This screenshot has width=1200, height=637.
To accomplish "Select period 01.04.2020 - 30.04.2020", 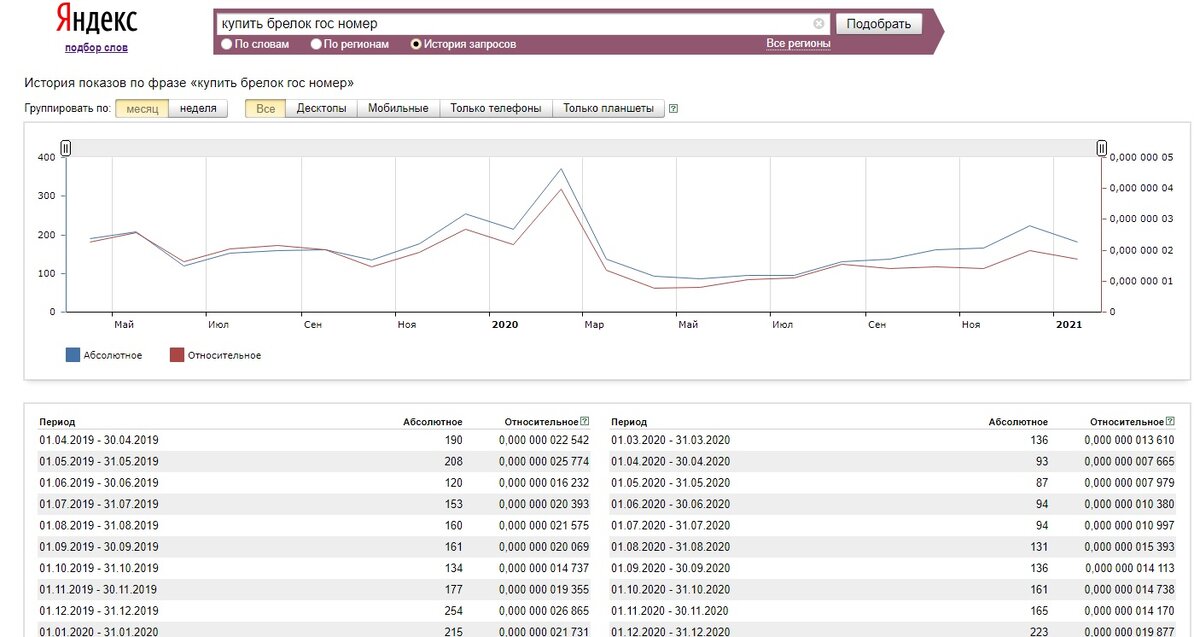I will click(671, 461).
